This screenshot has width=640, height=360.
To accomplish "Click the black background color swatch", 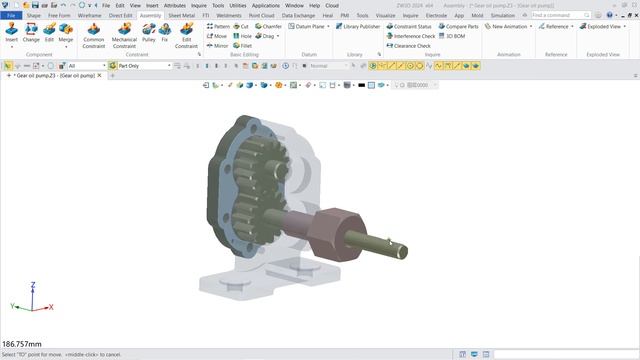I will 361,85.
